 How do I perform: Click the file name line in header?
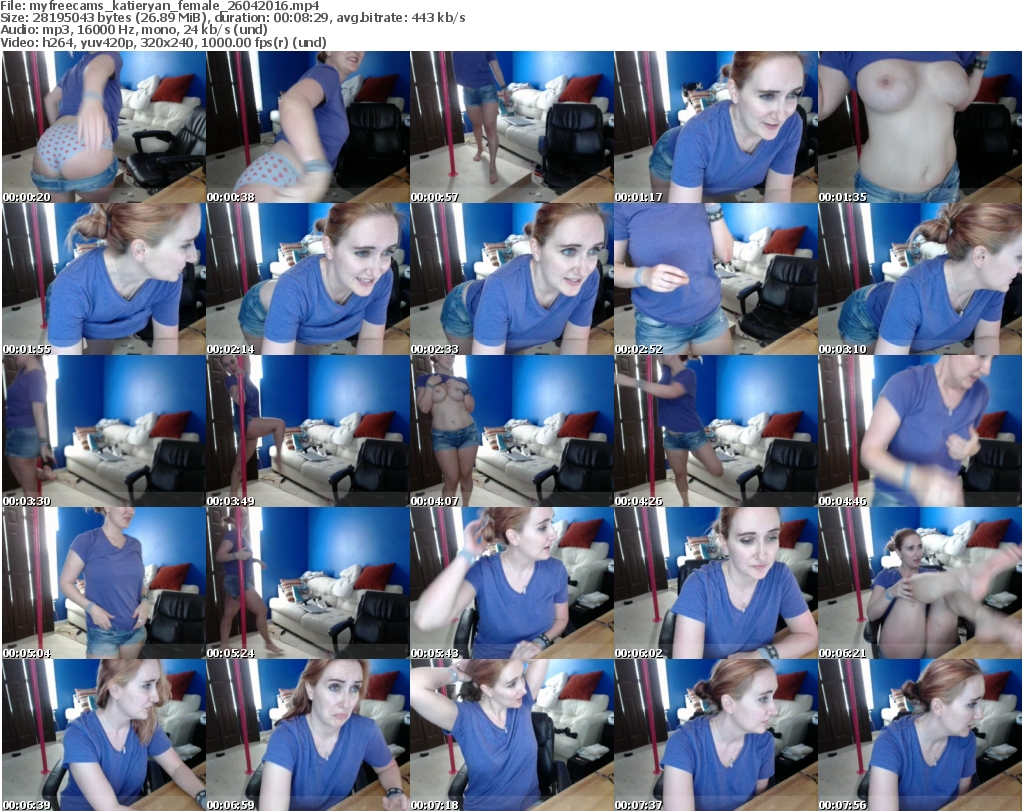(x=160, y=6)
